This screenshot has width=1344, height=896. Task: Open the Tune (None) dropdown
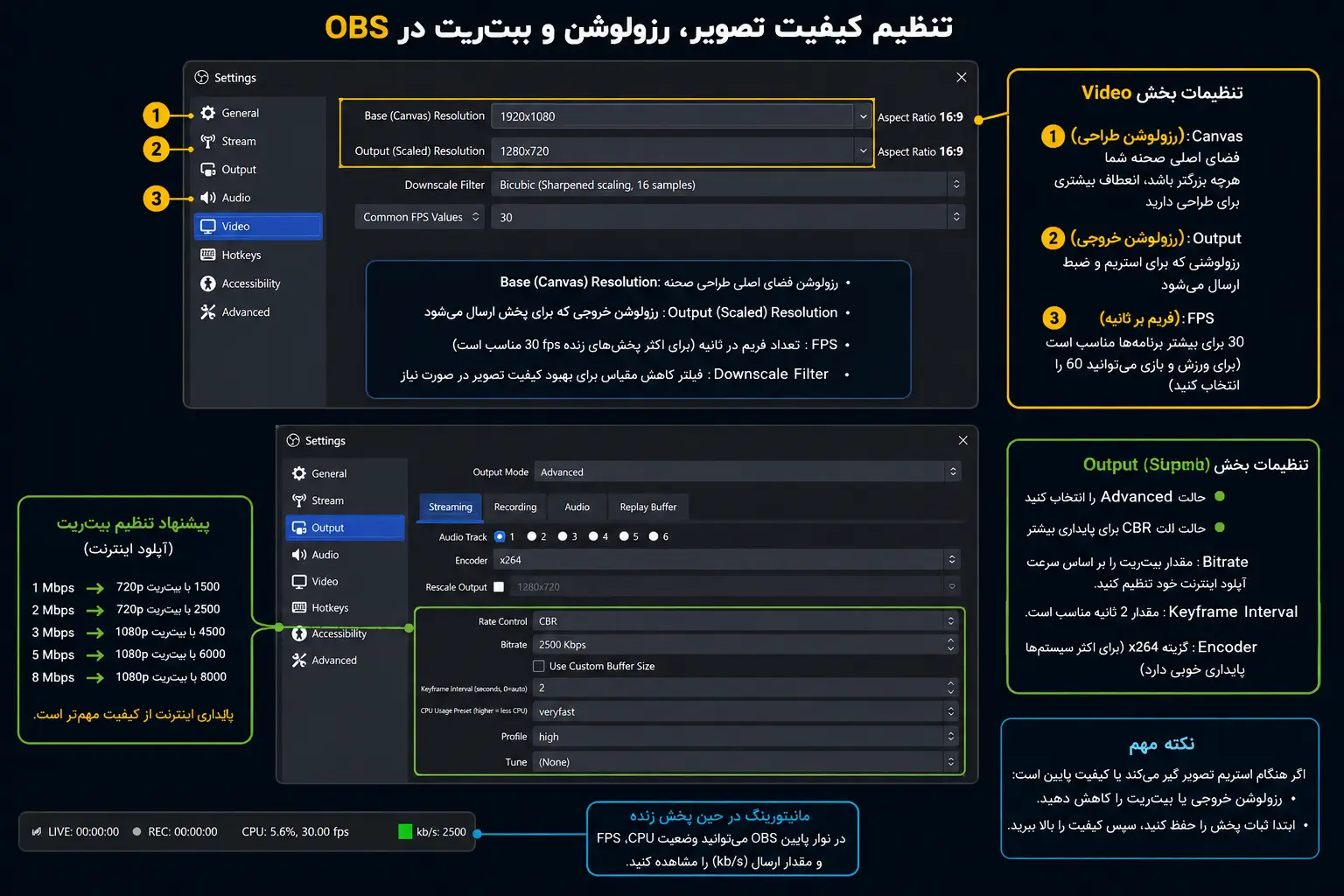[747, 762]
